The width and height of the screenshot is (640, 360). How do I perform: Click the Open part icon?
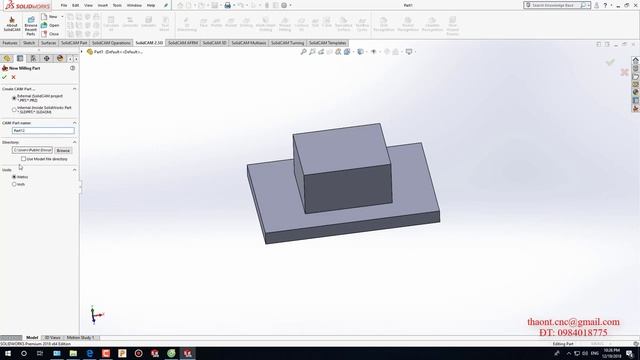coord(44,25)
